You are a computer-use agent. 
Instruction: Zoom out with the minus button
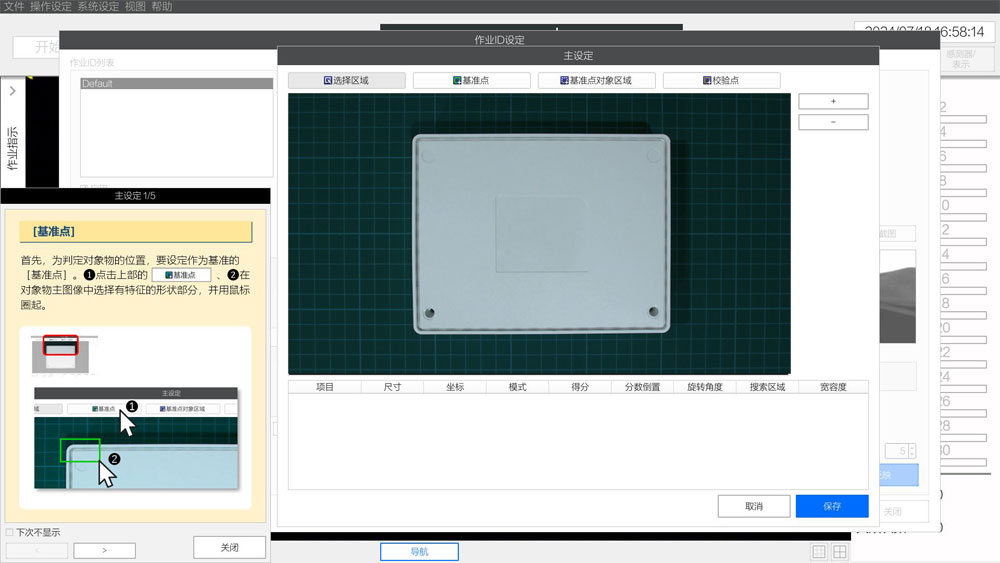click(833, 122)
